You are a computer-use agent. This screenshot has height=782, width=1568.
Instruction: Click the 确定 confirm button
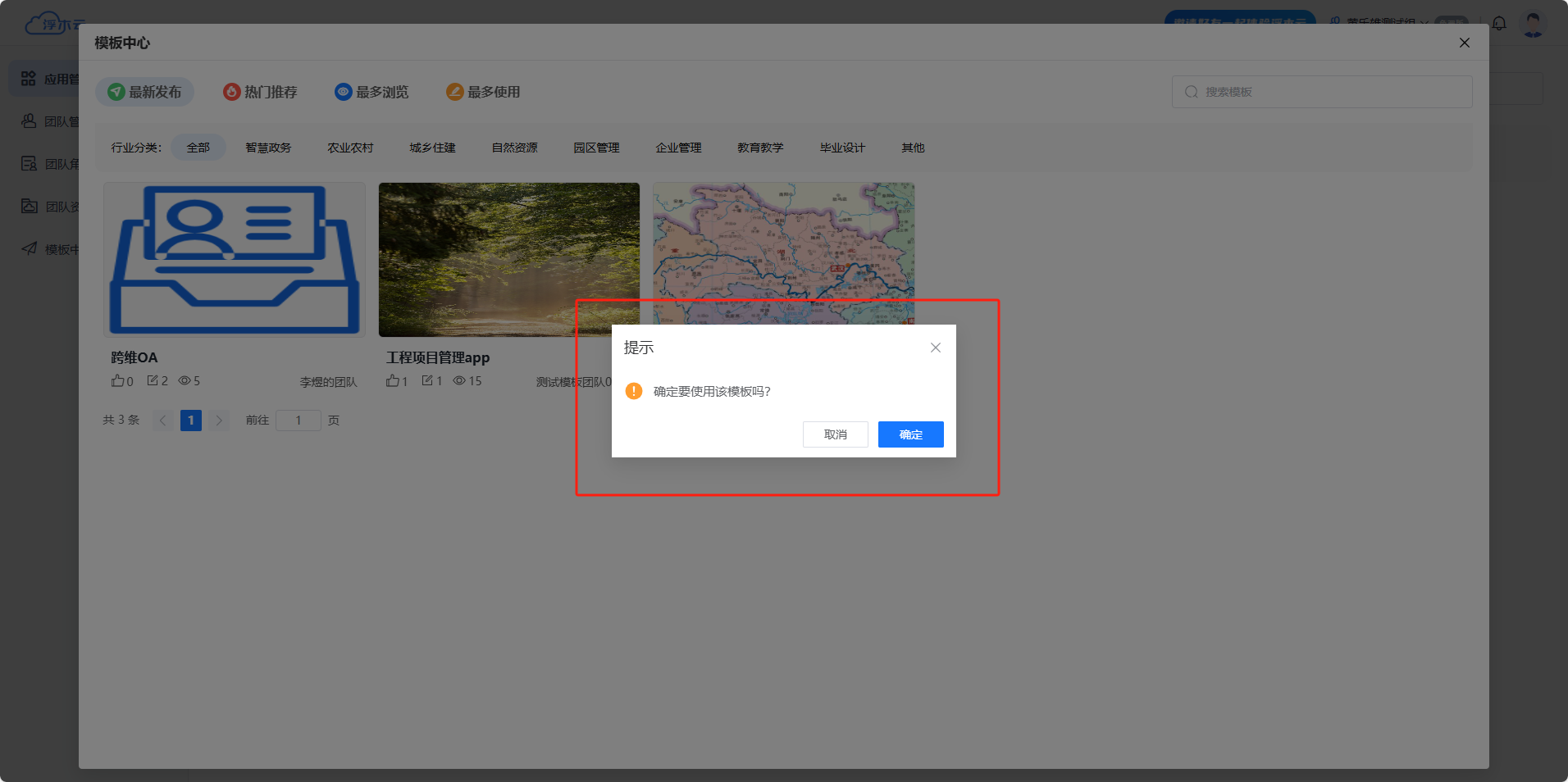coord(910,434)
